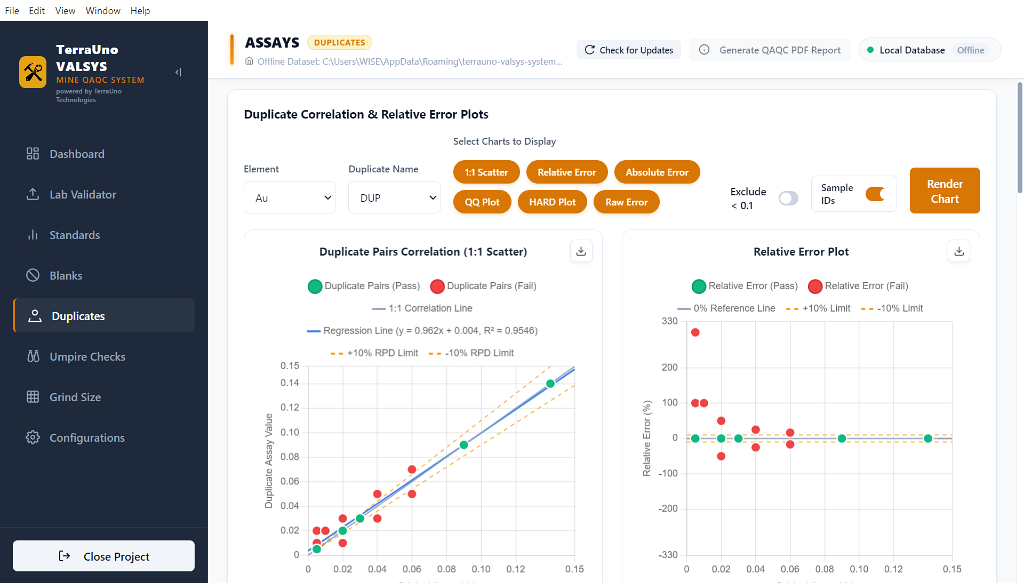The width and height of the screenshot is (1024, 583).
Task: Open the File menu
Action: pyautogui.click(x=12, y=10)
